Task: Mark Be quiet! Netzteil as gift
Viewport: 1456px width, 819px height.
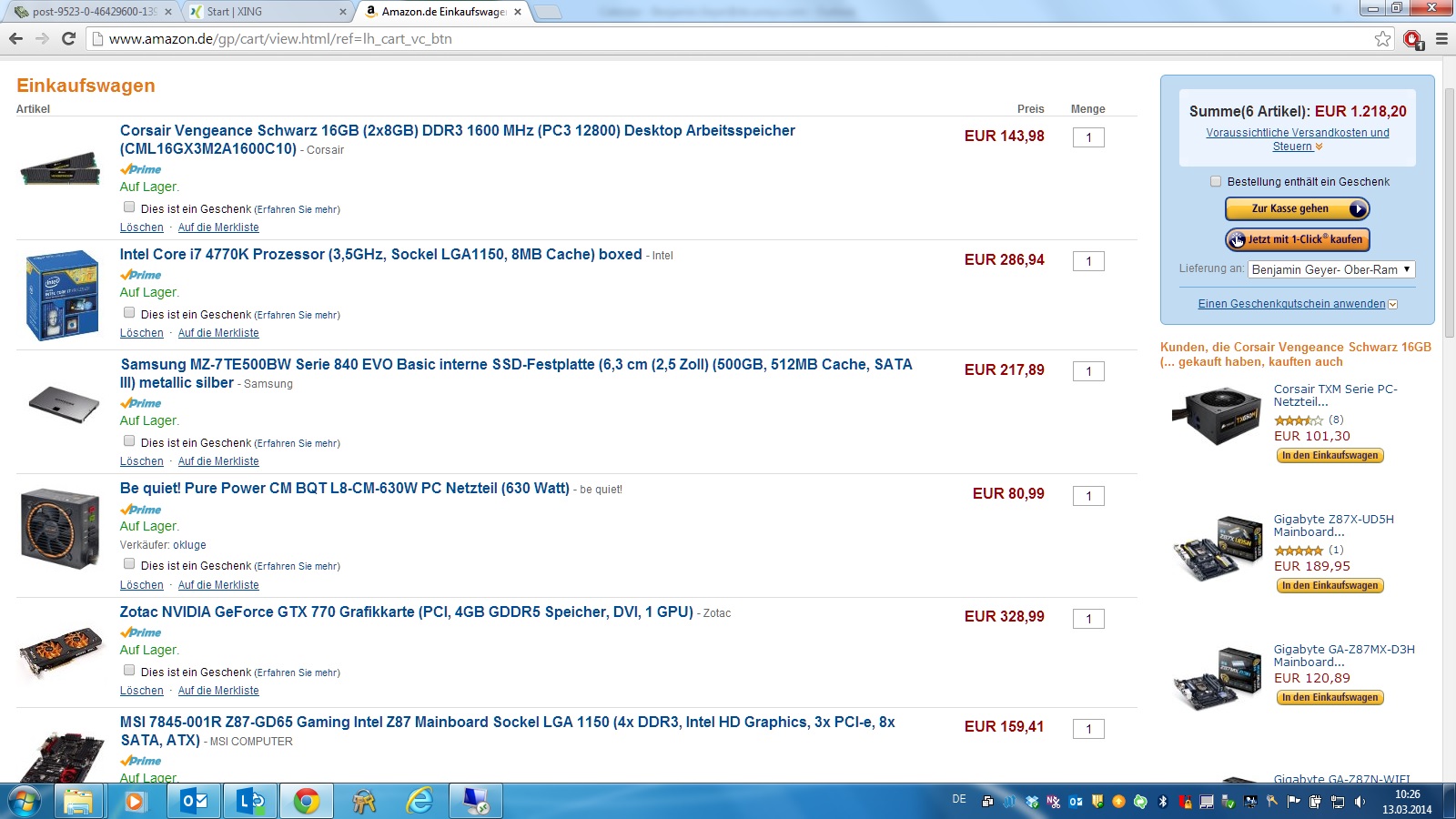Action: tap(129, 564)
